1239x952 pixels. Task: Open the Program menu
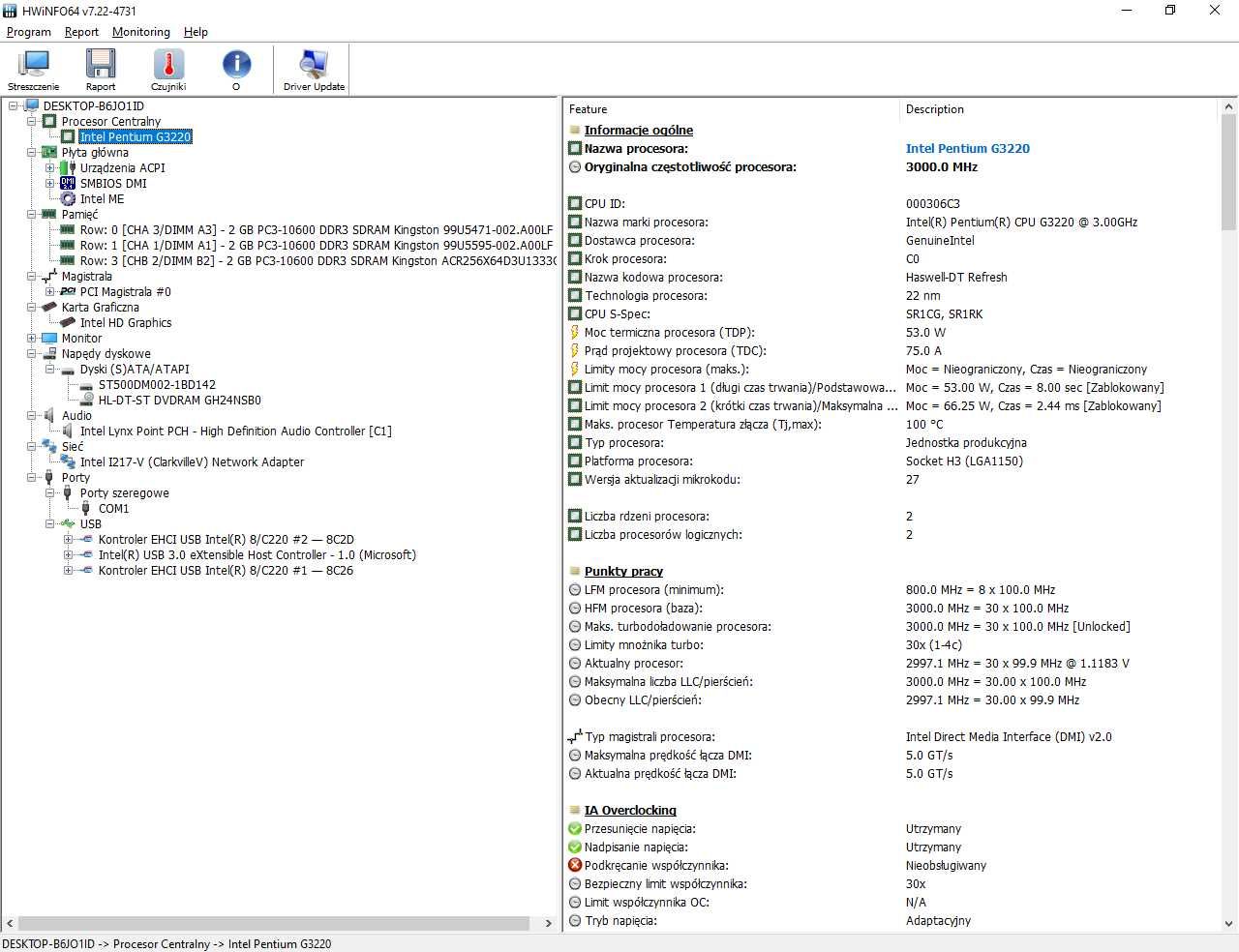[x=29, y=32]
